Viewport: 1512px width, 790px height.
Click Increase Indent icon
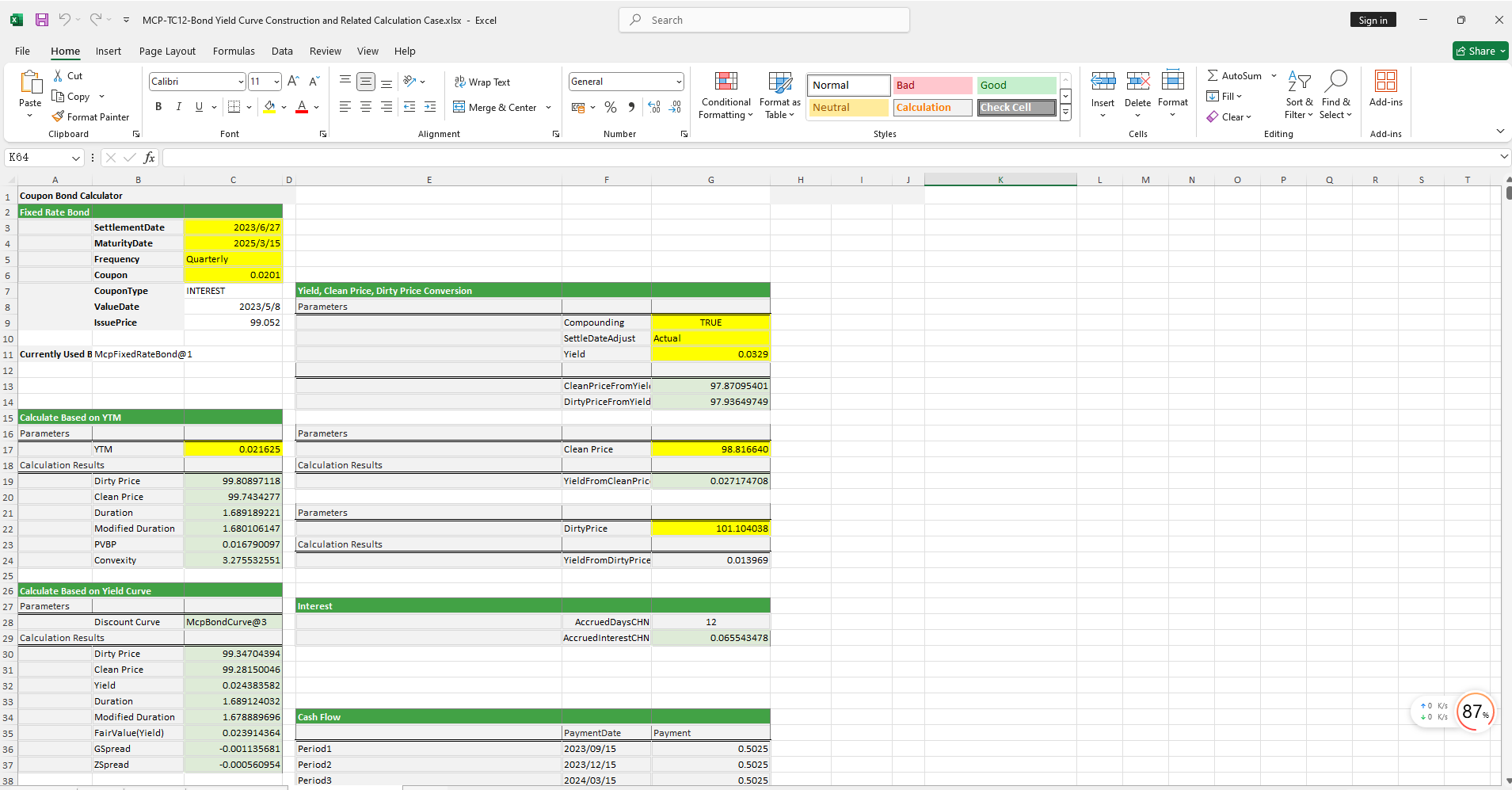click(x=430, y=106)
